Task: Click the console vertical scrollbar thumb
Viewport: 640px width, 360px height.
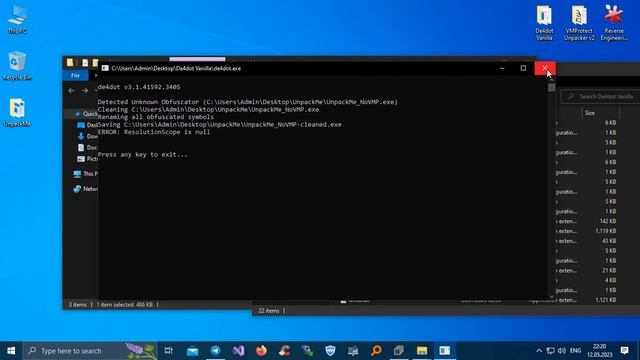Action: click(551, 87)
